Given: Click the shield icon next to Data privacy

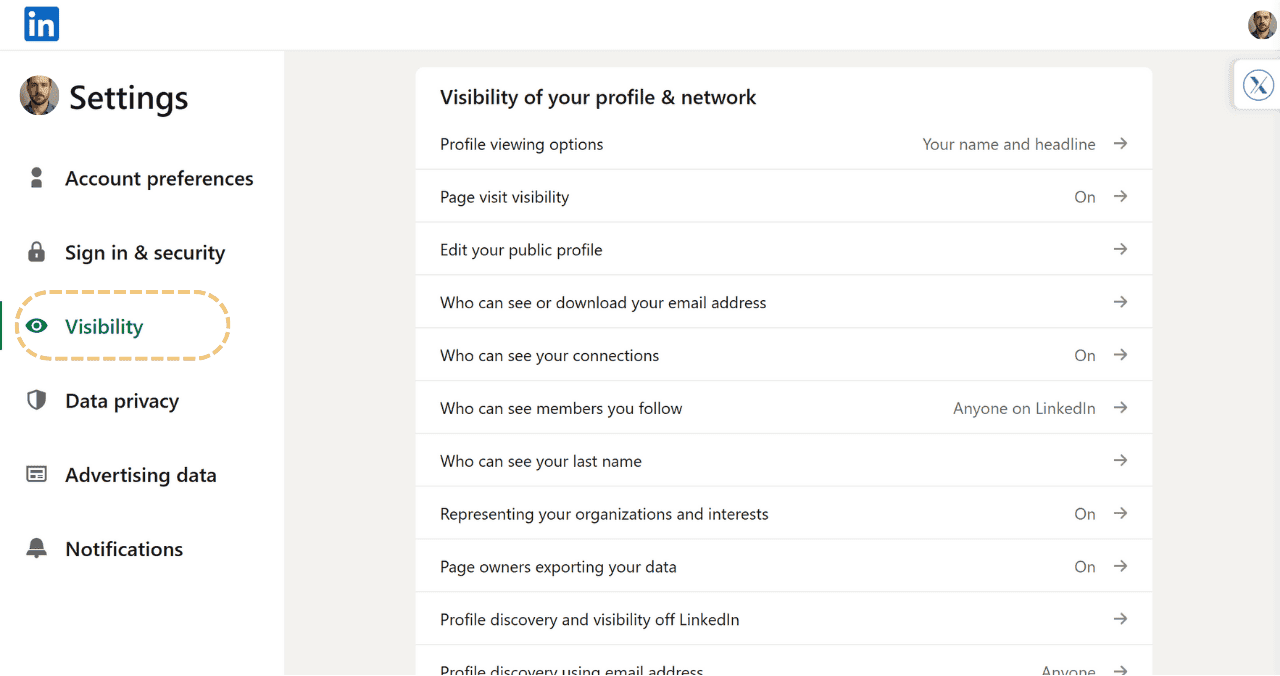Looking at the screenshot, I should pyautogui.click(x=37, y=400).
